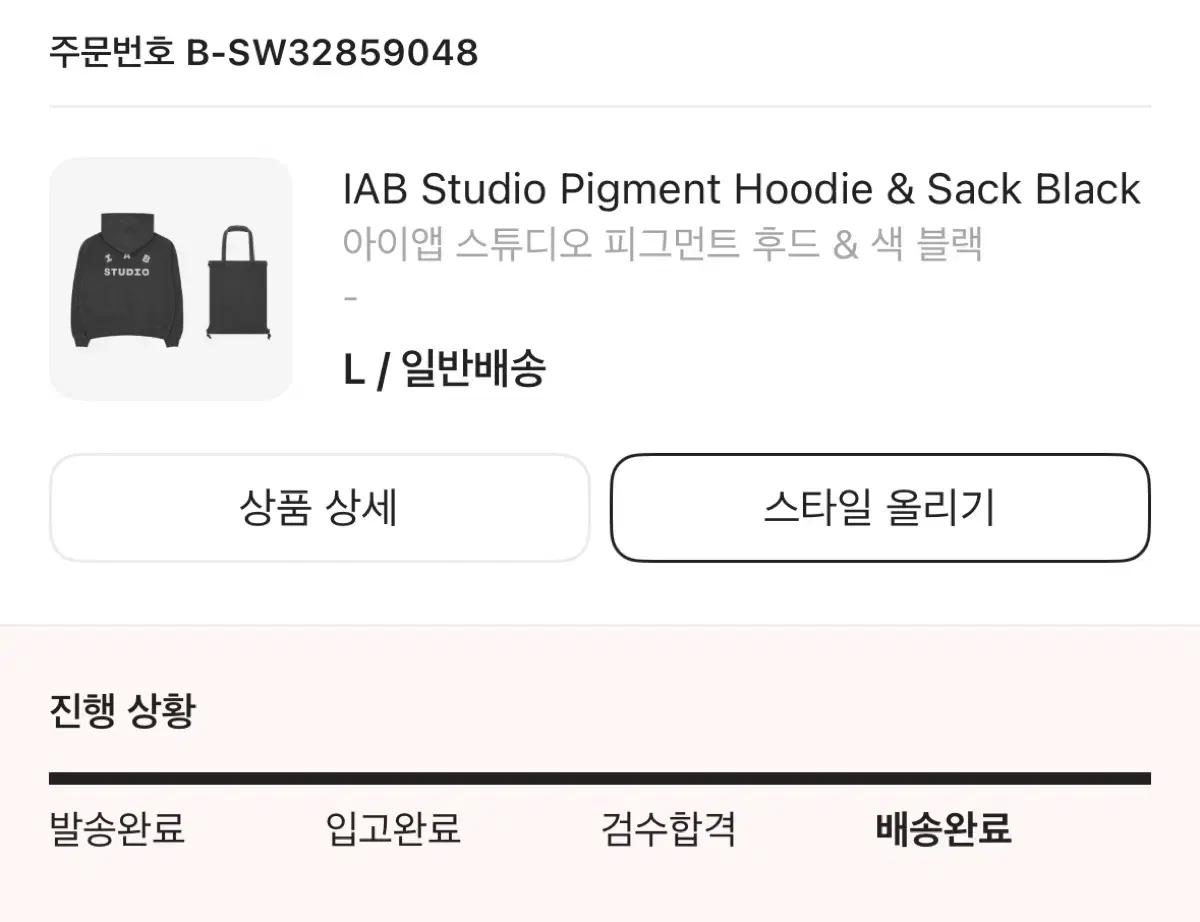The width and height of the screenshot is (1200, 922).
Task: Click the IAB STUDIO lettering on the hoodie
Action: [x=127, y=263]
